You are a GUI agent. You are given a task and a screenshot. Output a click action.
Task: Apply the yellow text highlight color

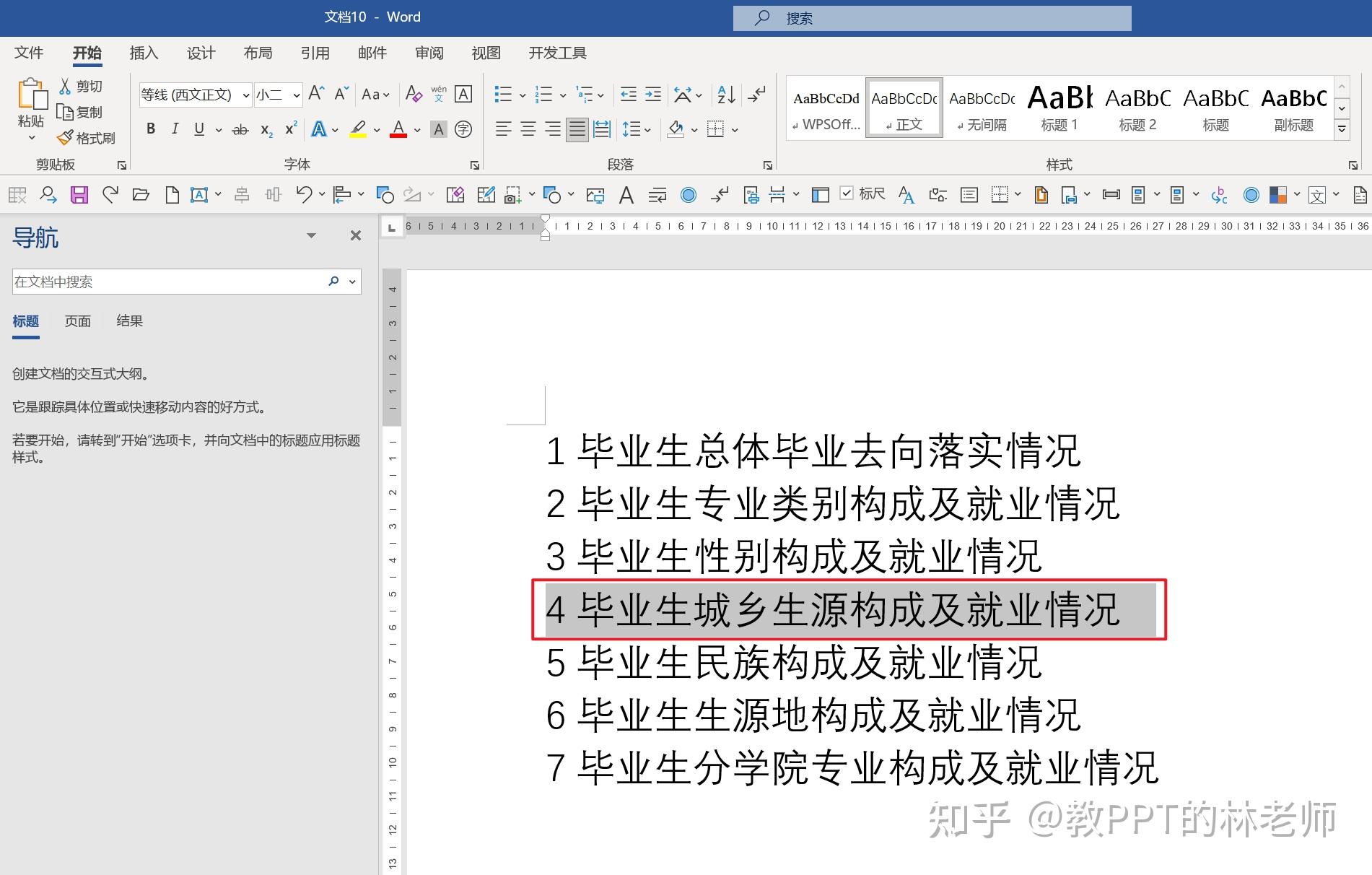pos(358,130)
